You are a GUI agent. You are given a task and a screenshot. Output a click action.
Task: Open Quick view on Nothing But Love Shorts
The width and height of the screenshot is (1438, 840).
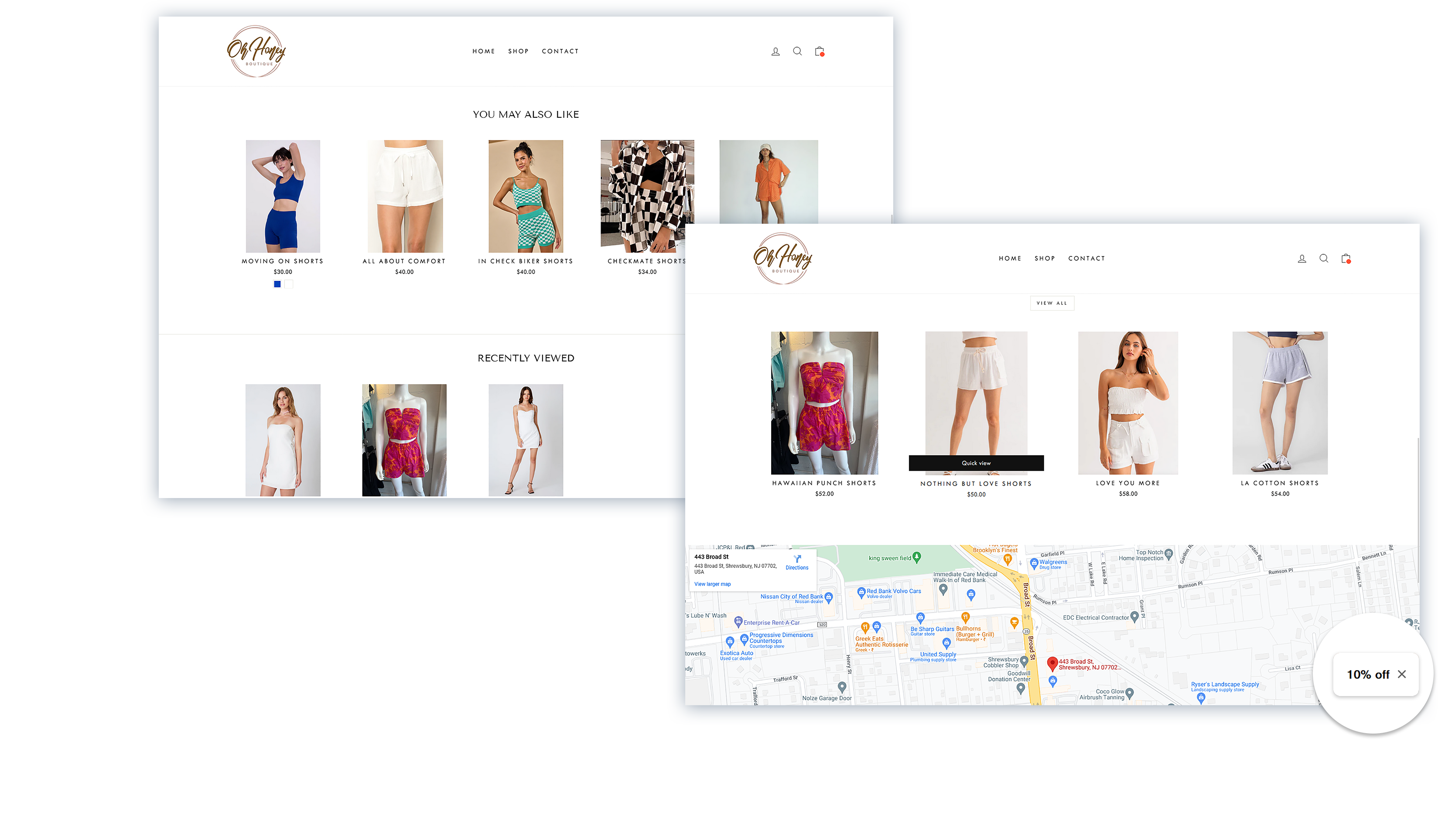tap(977, 463)
